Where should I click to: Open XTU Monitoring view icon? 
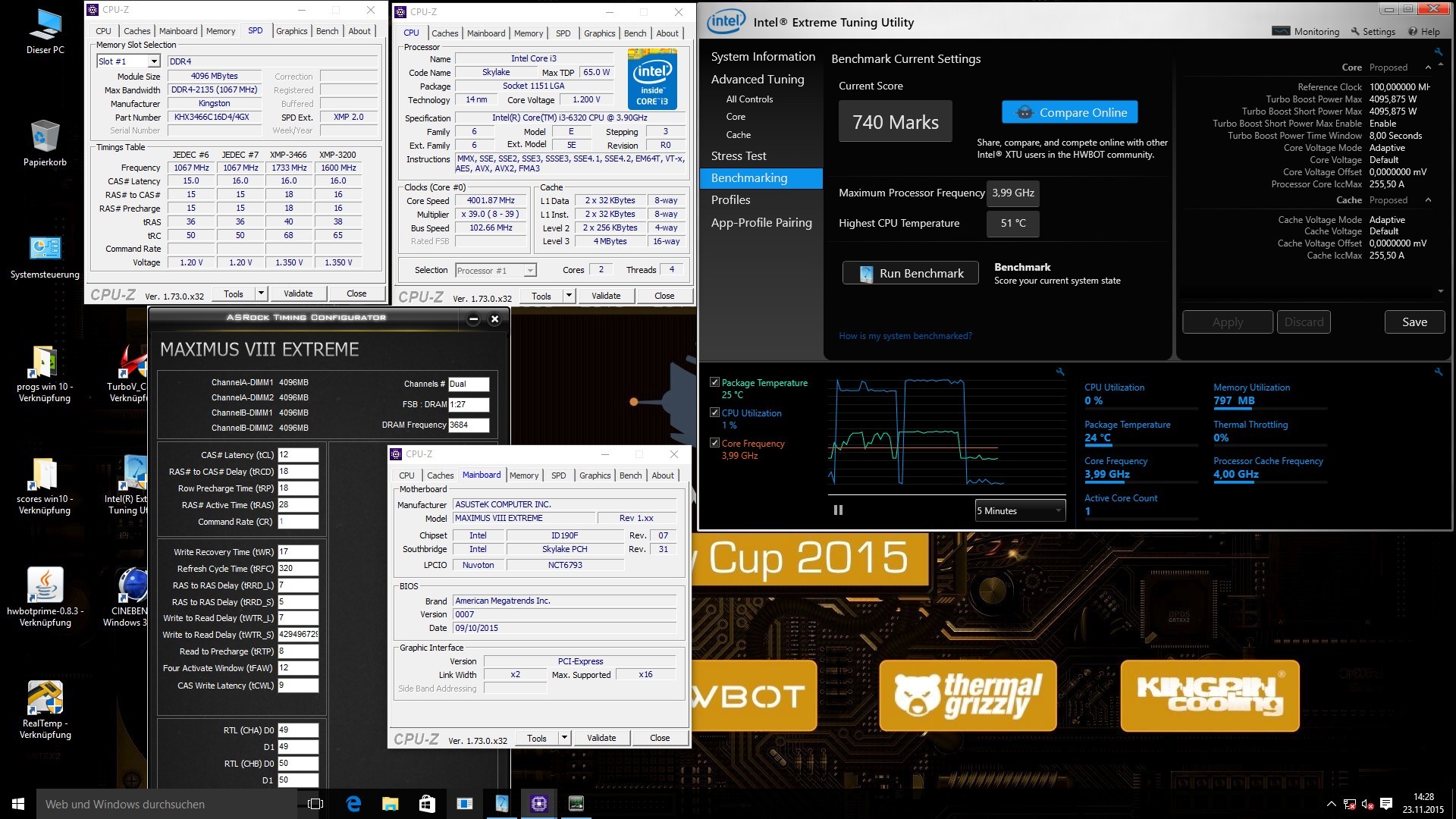pyautogui.click(x=1306, y=31)
